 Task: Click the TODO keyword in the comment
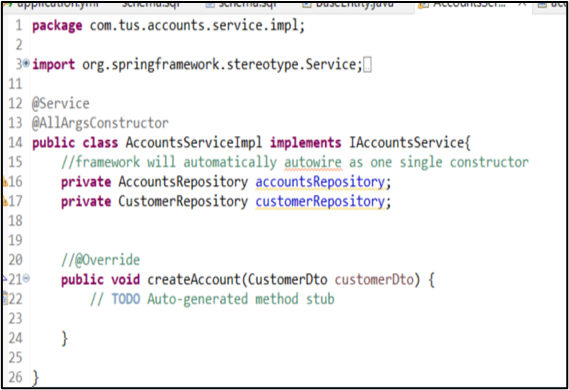pos(126,299)
